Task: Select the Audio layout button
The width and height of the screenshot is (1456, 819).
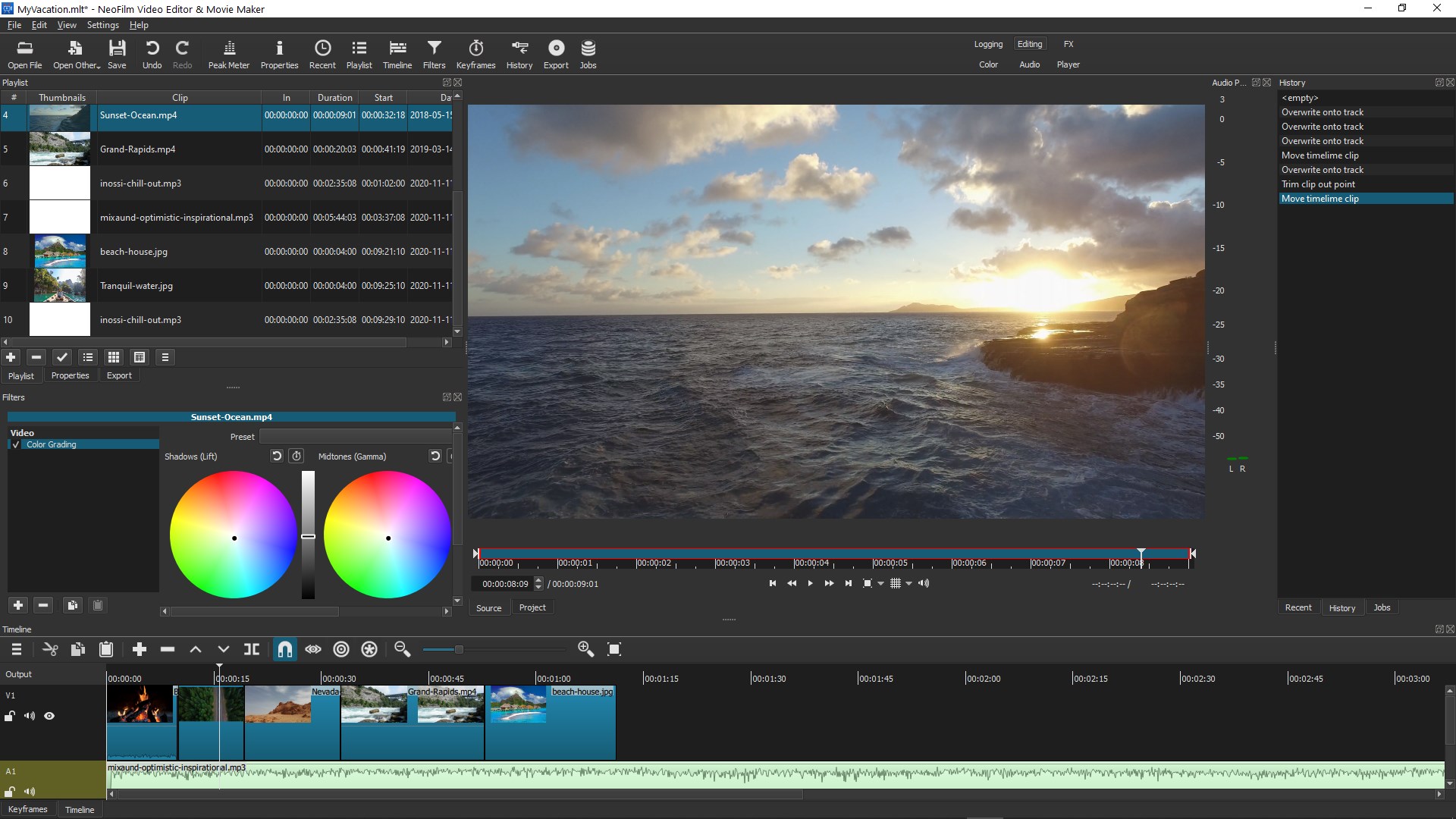Action: [x=1029, y=64]
